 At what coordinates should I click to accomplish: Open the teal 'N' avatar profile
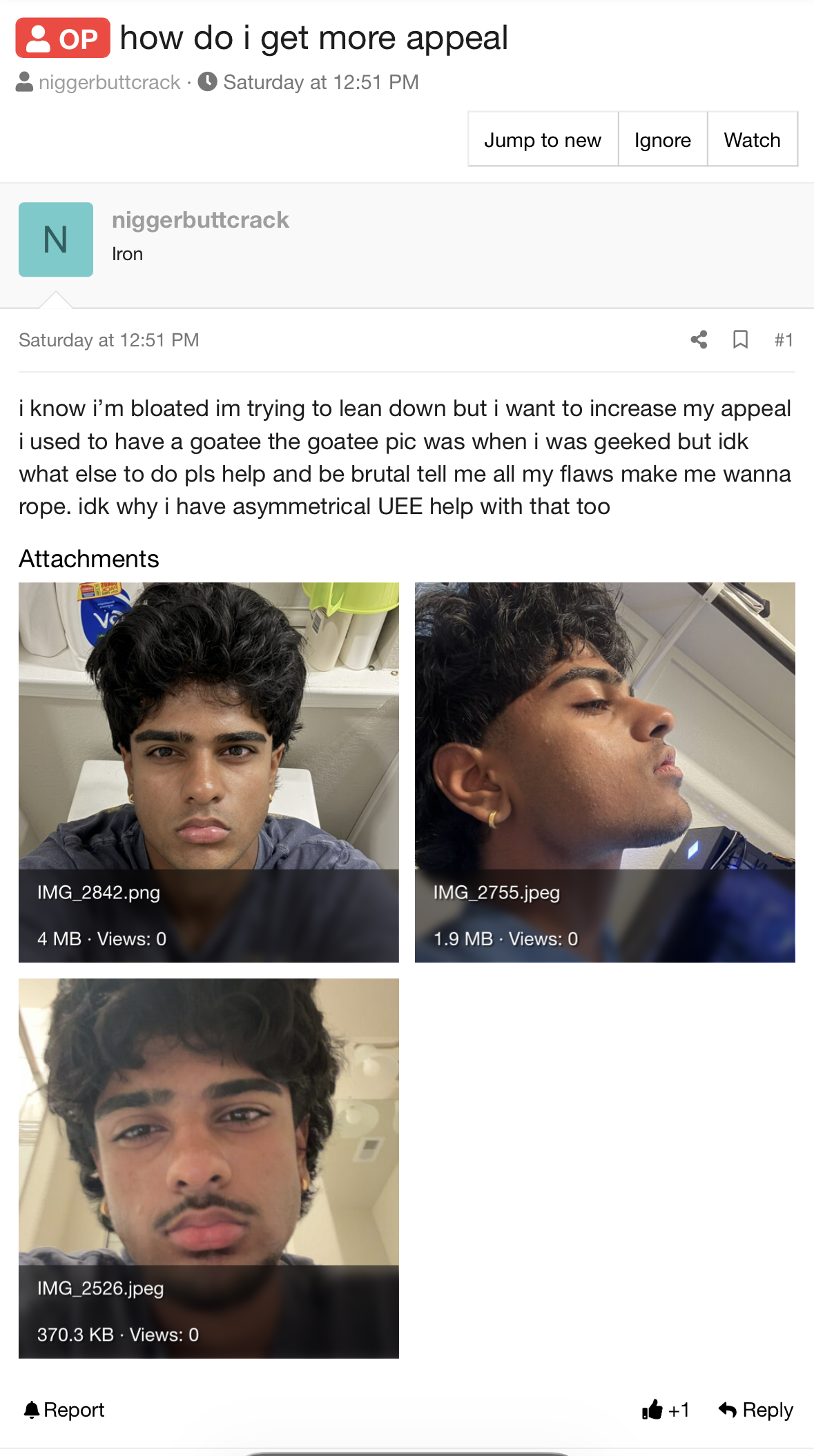(56, 239)
